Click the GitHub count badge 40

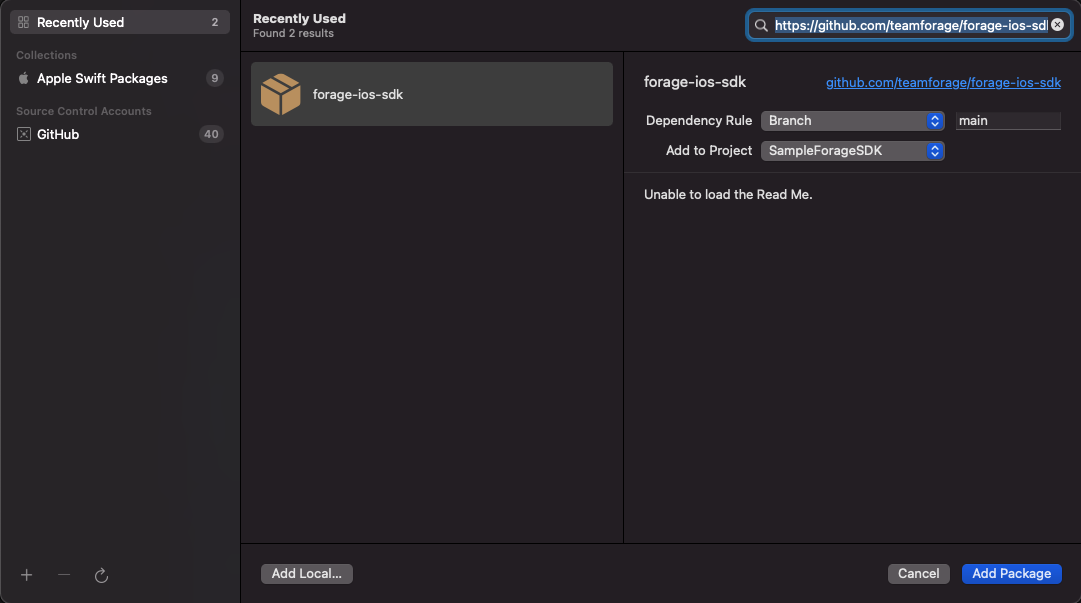pos(211,134)
